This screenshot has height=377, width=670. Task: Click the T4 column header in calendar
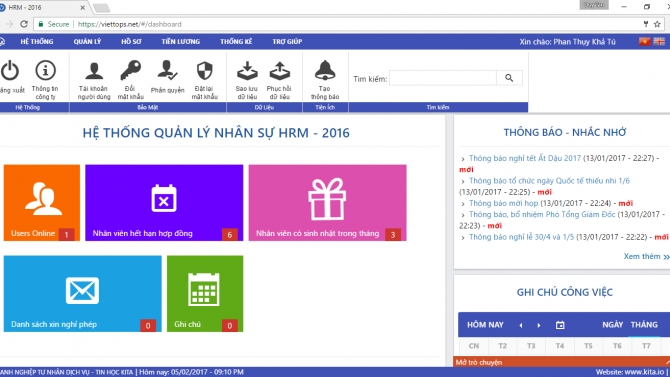tap(560, 346)
